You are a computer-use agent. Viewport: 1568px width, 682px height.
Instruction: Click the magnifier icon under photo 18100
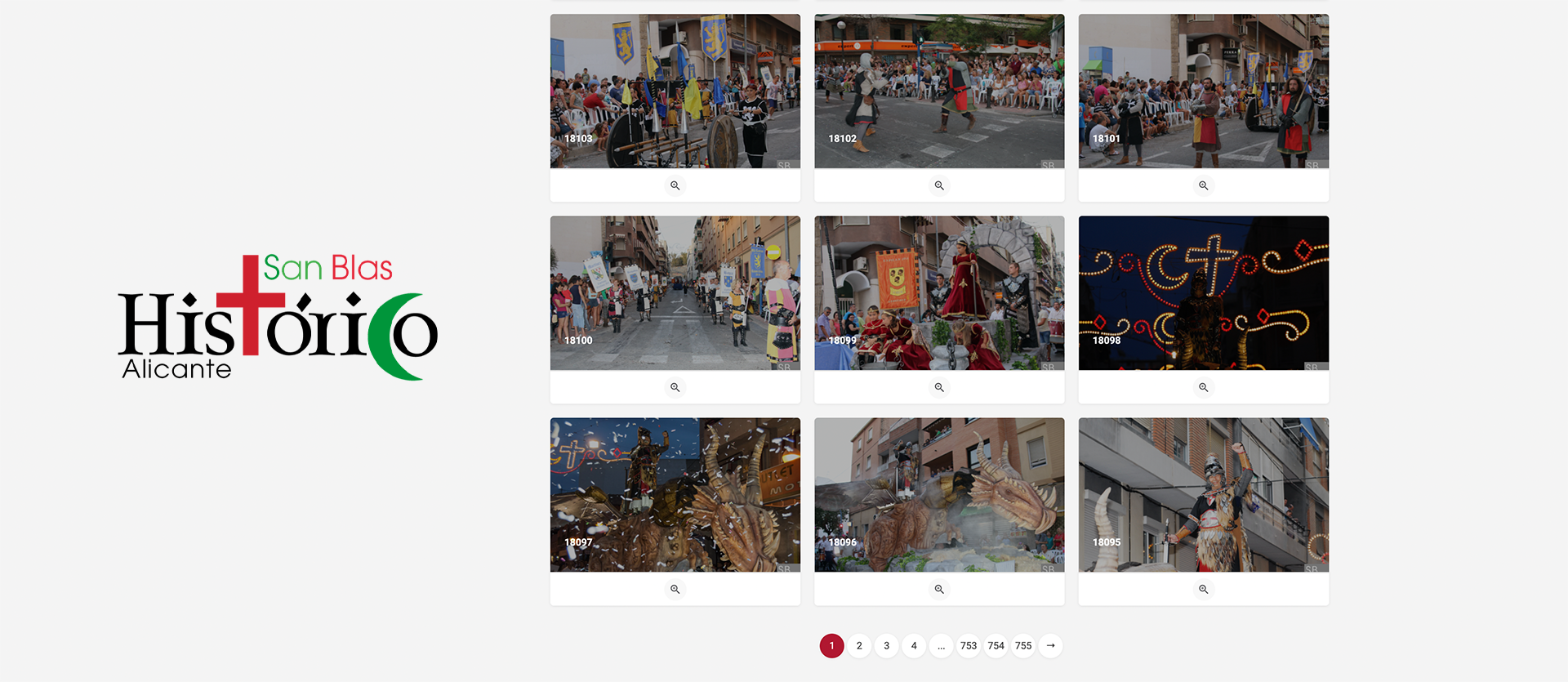[x=675, y=387]
